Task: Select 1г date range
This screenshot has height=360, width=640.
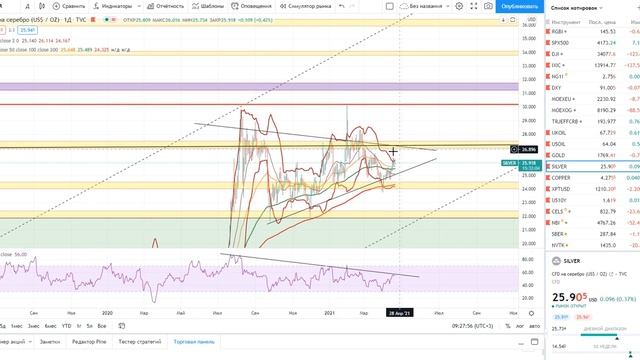Action: pyautogui.click(x=79, y=326)
